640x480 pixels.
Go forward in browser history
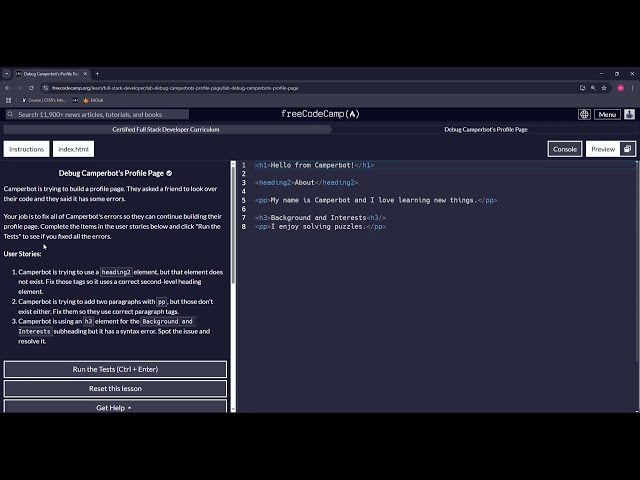(x=19, y=88)
